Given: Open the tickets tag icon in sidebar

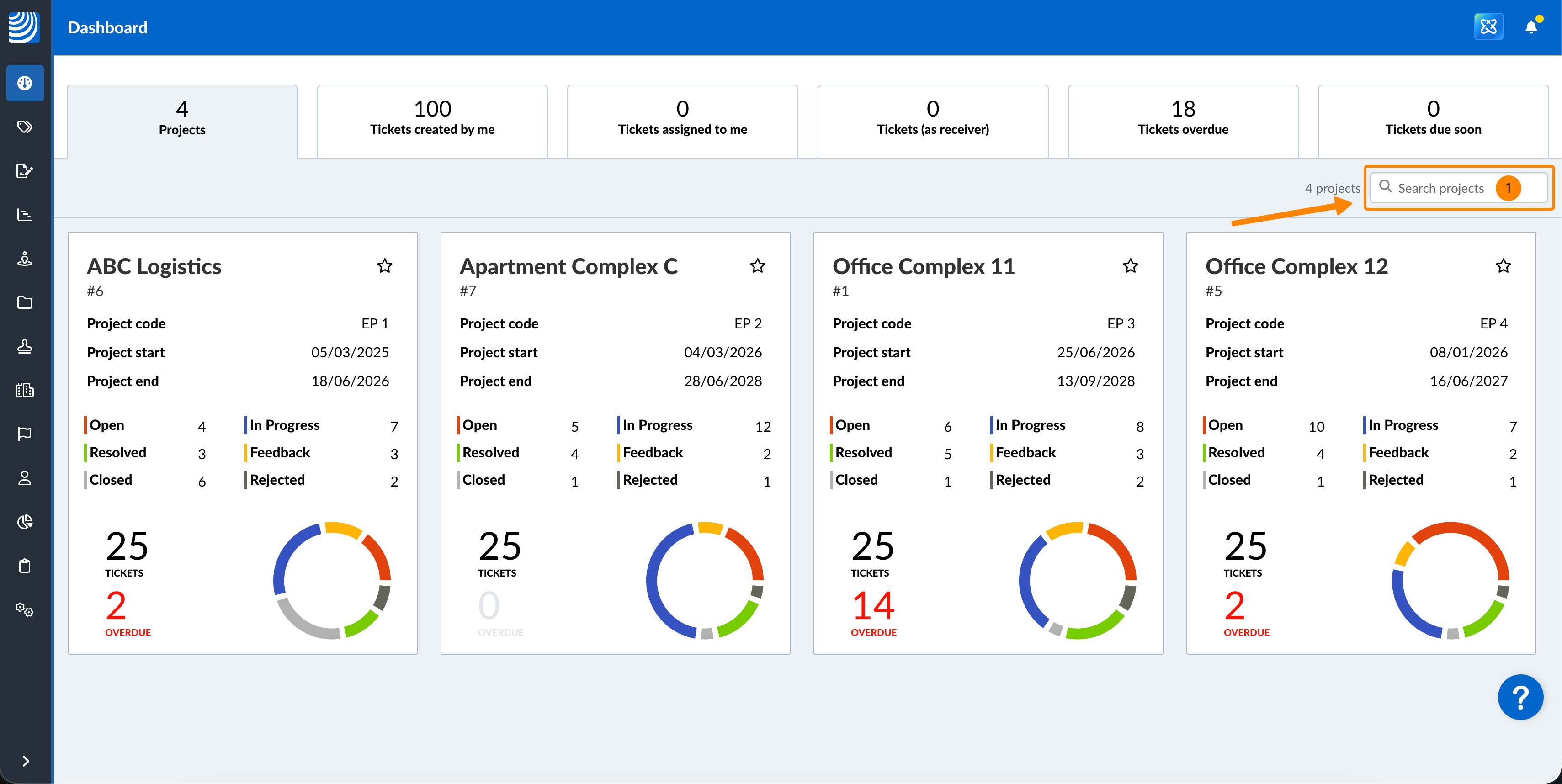Looking at the screenshot, I should tap(24, 127).
